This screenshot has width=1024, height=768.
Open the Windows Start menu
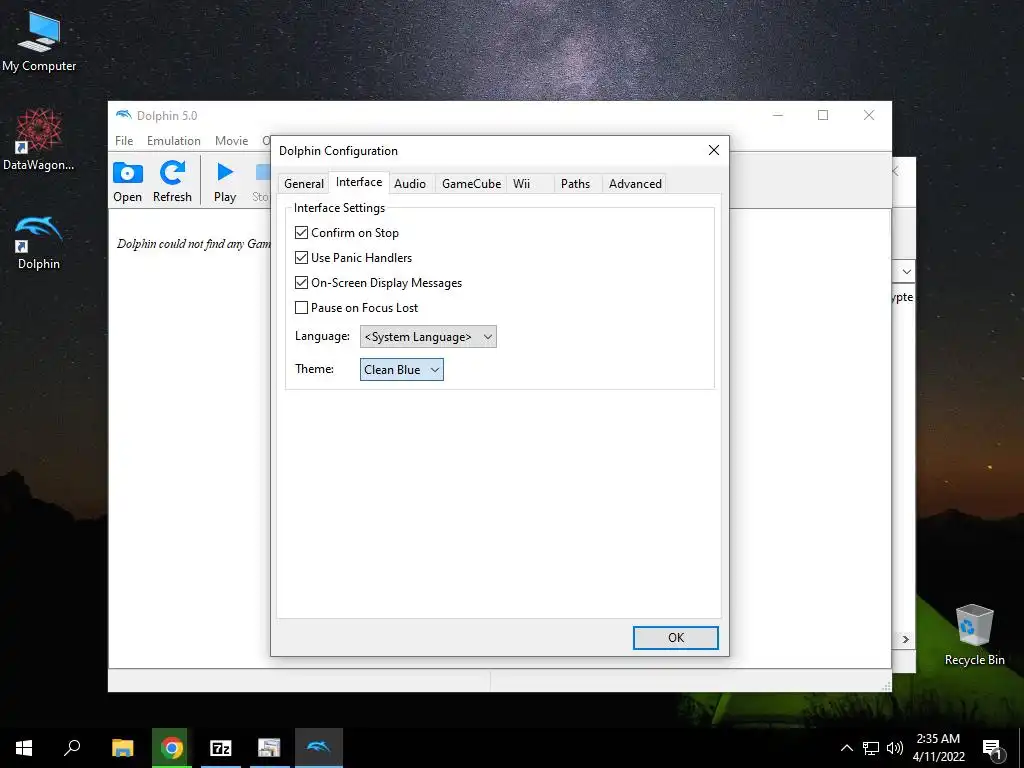pyautogui.click(x=24, y=748)
